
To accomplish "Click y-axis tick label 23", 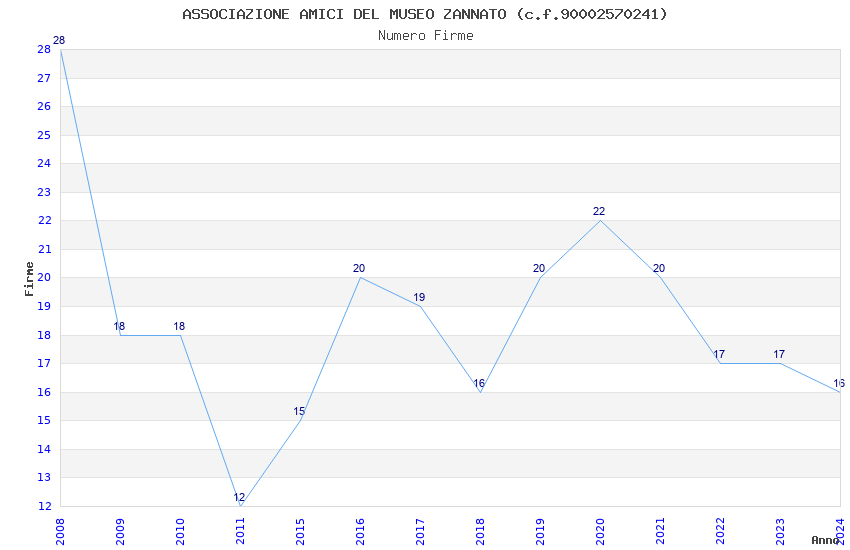I will click(x=44, y=192).
